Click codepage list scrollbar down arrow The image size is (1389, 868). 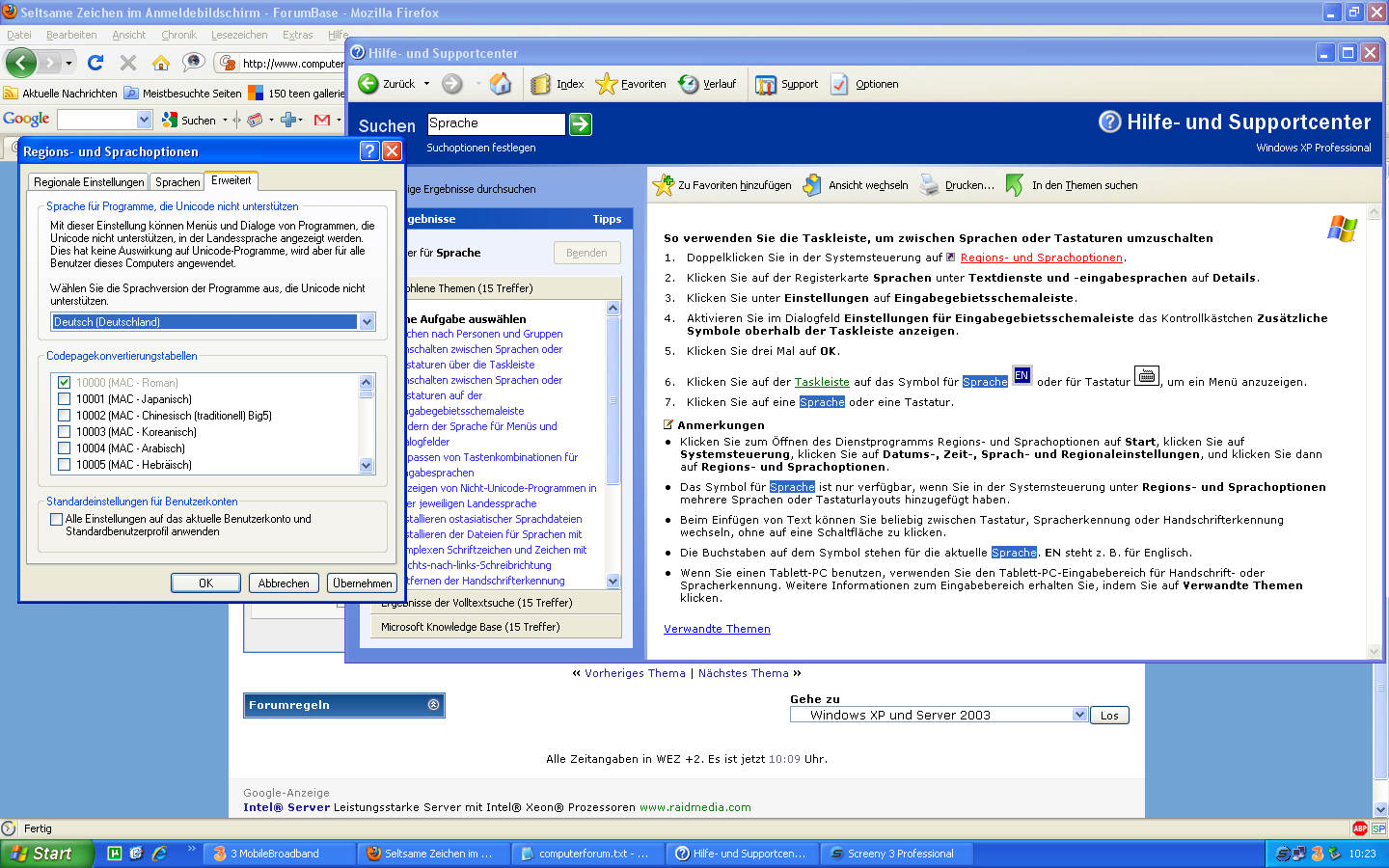(x=366, y=465)
